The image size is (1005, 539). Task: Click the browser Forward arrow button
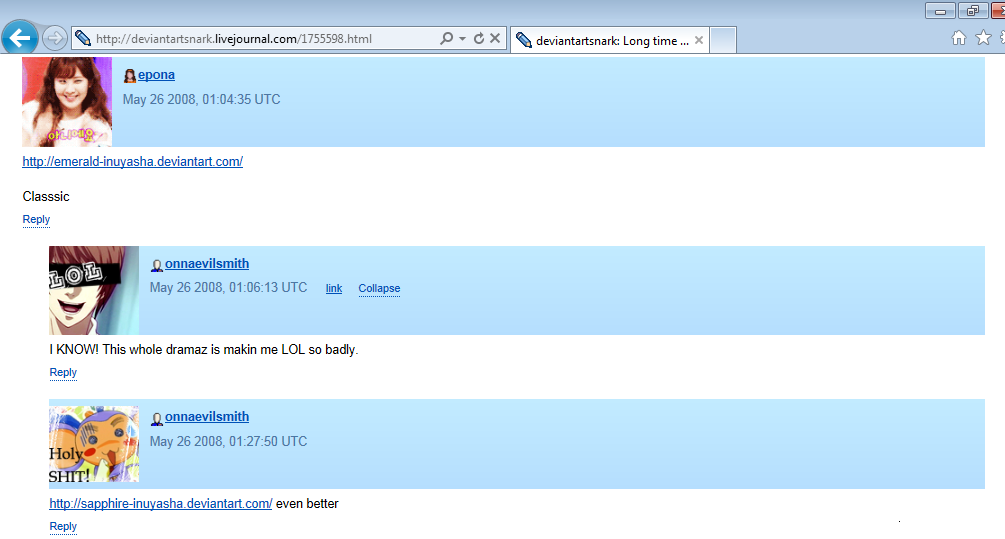pos(55,39)
